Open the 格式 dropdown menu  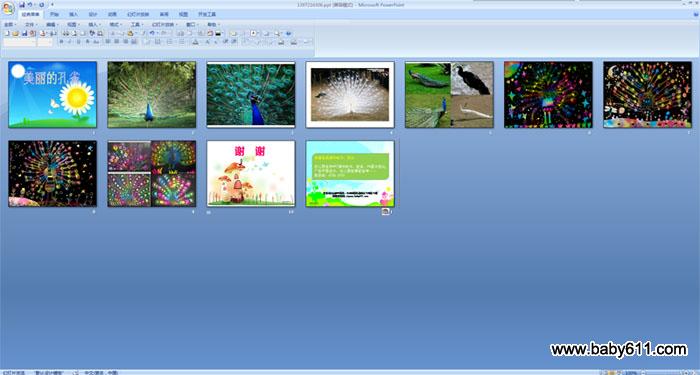[115, 25]
